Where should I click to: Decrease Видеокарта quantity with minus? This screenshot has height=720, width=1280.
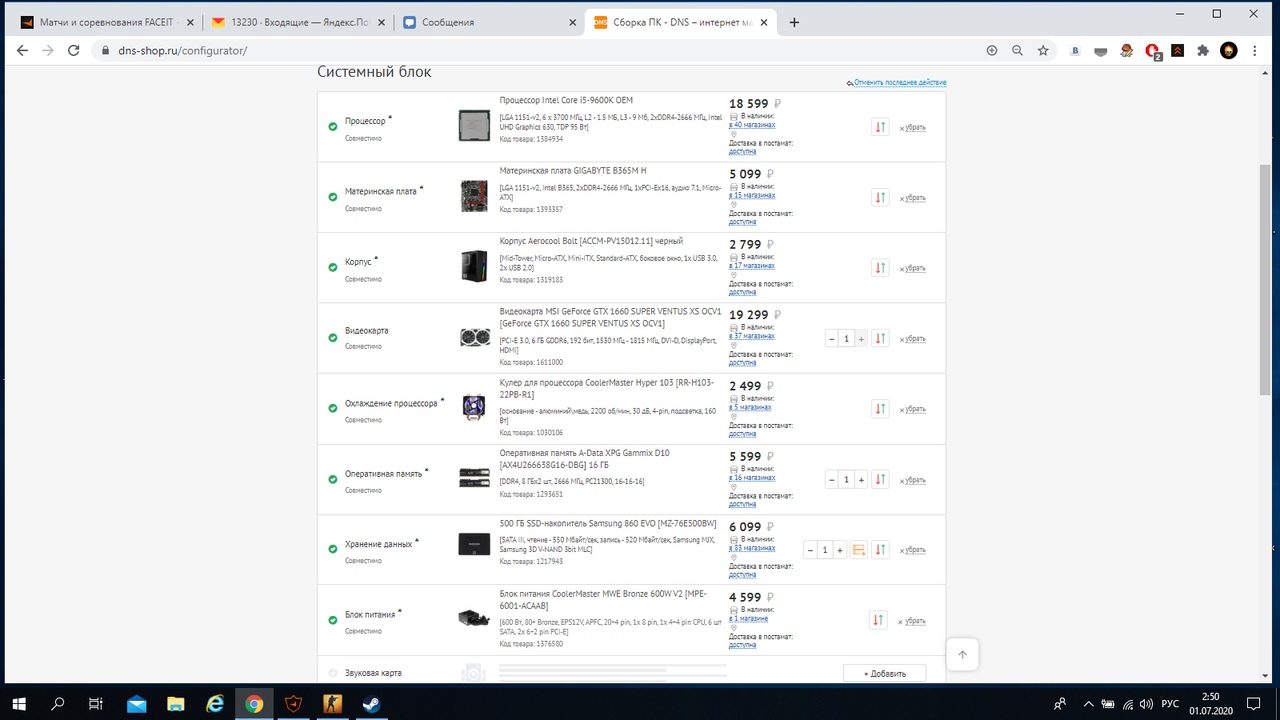click(832, 339)
